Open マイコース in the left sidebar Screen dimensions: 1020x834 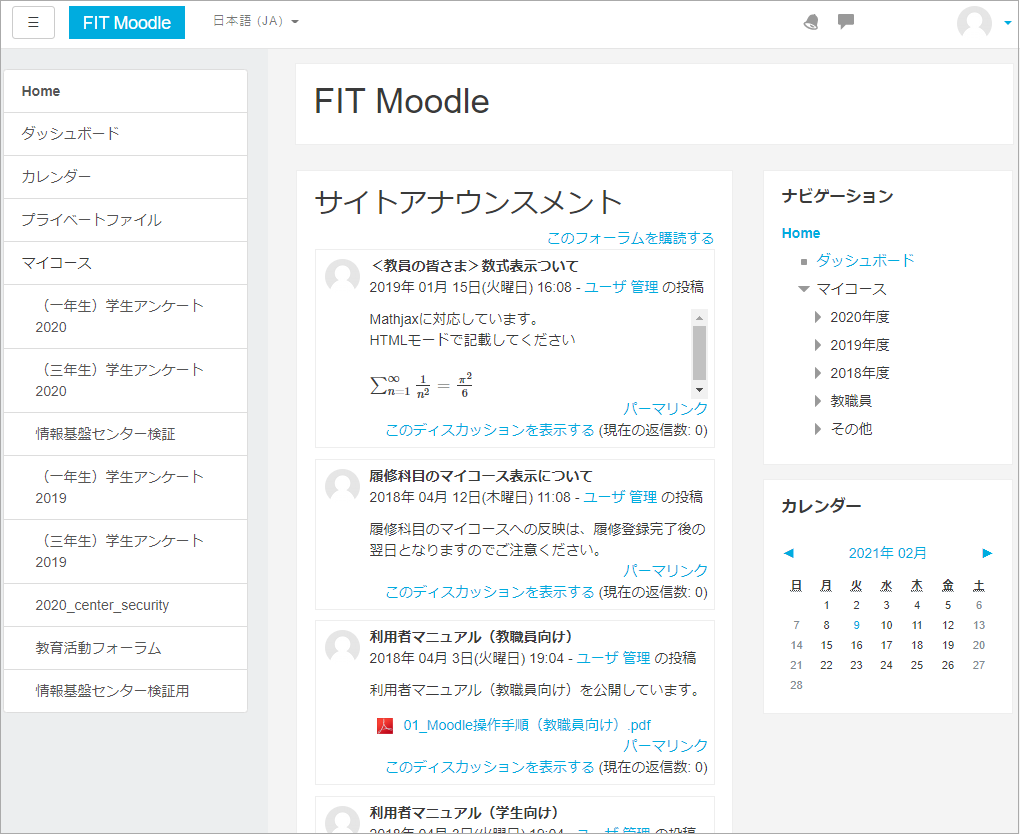point(126,263)
